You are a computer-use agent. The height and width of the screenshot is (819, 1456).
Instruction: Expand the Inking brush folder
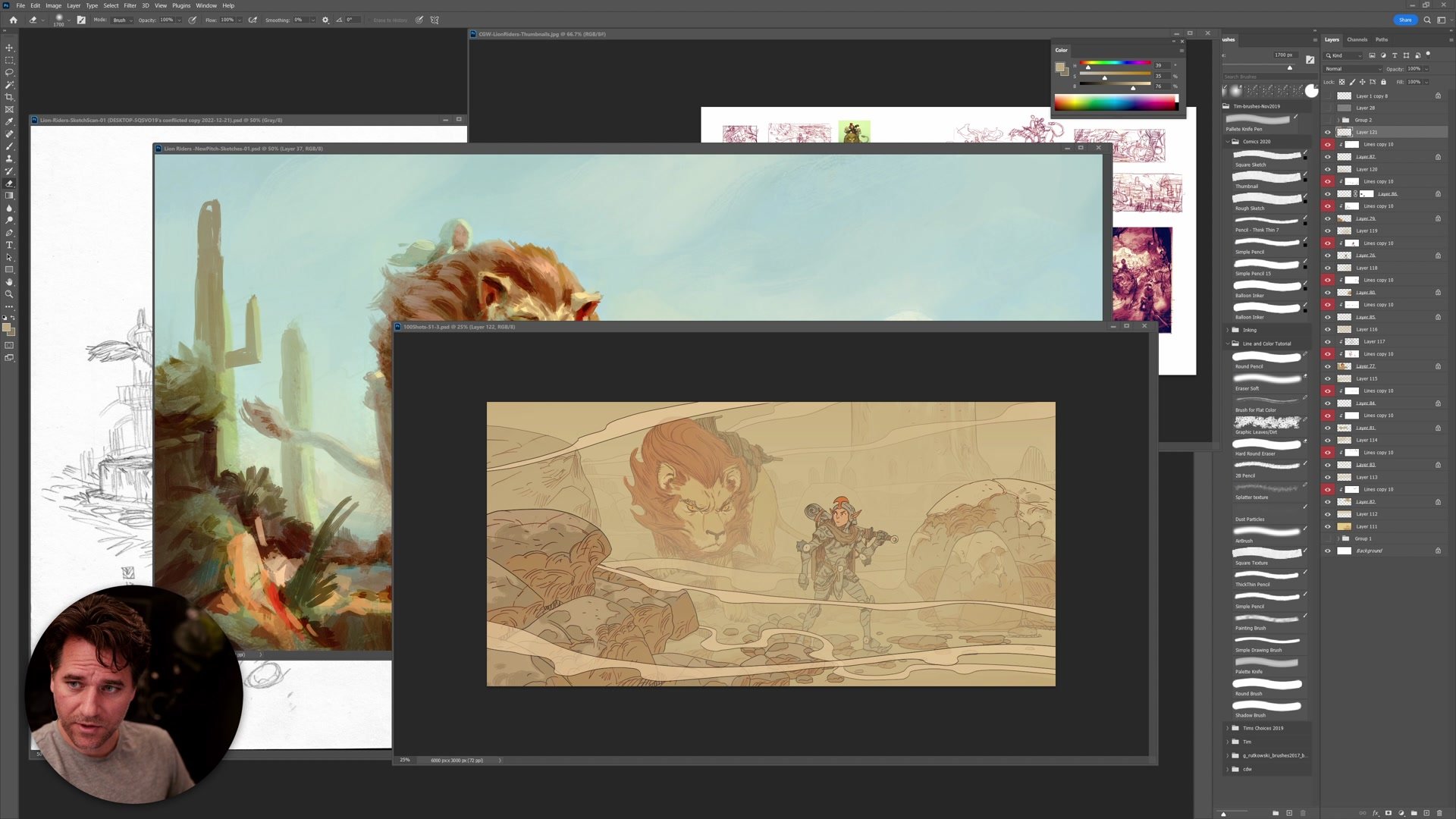pos(1228,330)
